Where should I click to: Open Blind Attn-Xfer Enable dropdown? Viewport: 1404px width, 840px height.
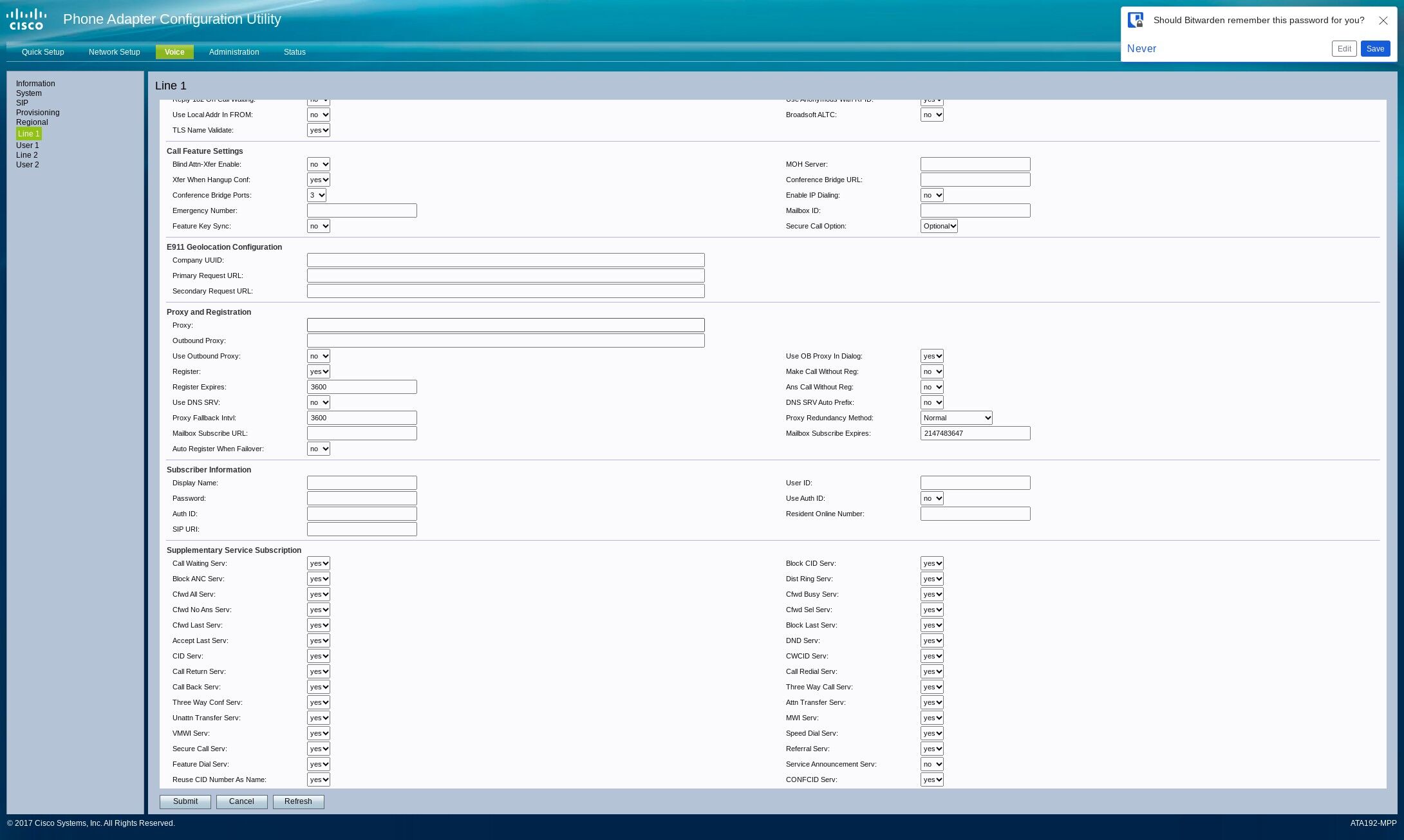(319, 165)
